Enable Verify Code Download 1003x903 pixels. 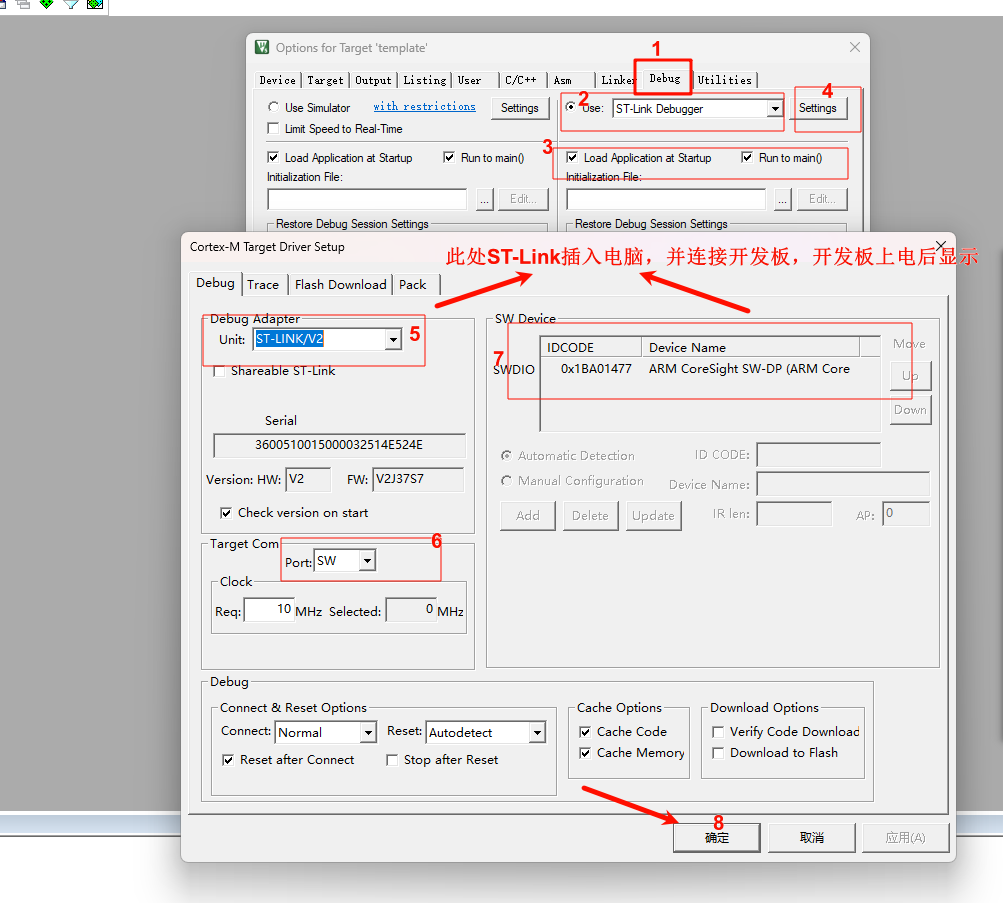(x=718, y=732)
